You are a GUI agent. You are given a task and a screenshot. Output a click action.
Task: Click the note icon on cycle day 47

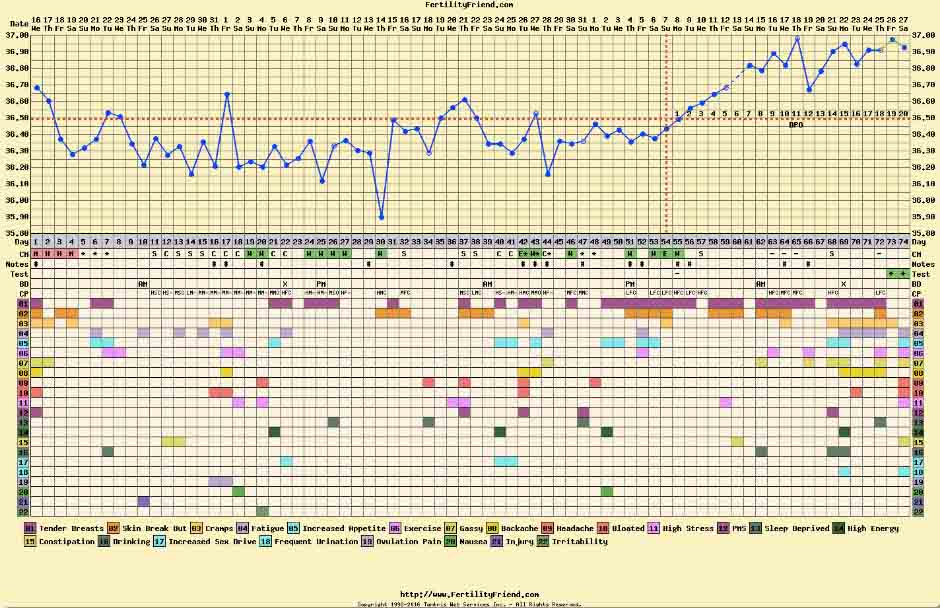[583, 263]
